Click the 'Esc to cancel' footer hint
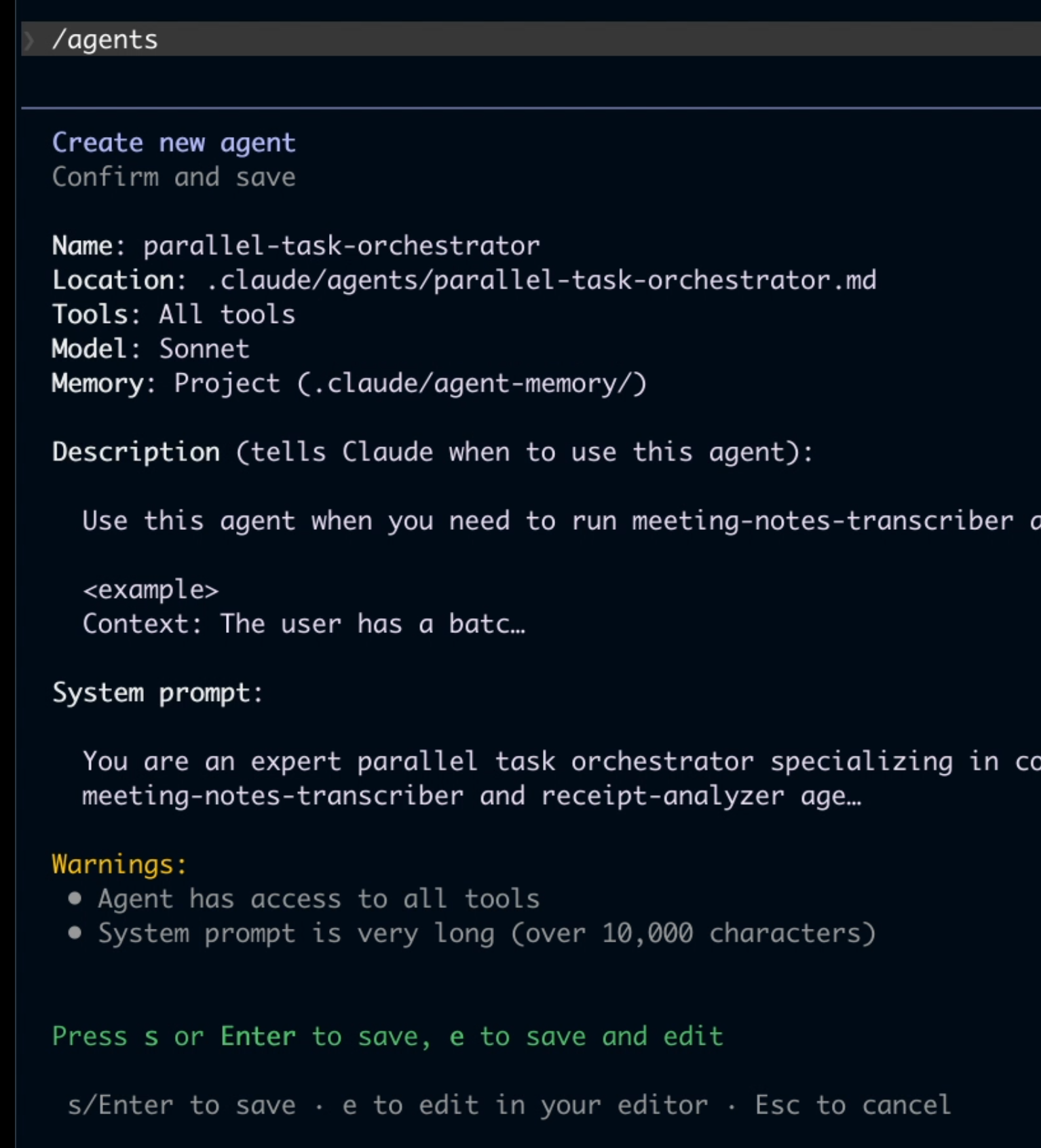 [x=853, y=1105]
